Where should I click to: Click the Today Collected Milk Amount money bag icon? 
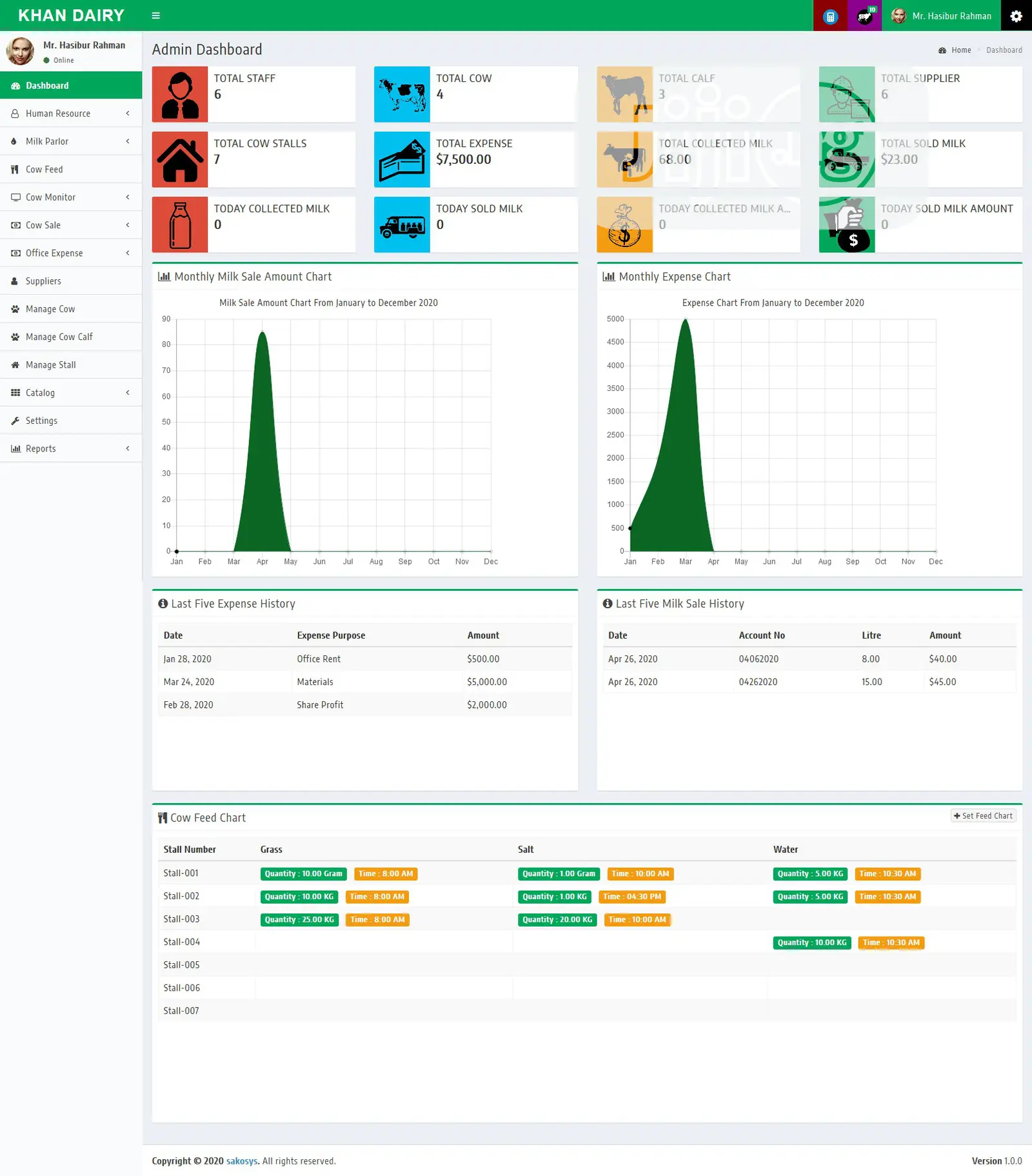point(624,224)
